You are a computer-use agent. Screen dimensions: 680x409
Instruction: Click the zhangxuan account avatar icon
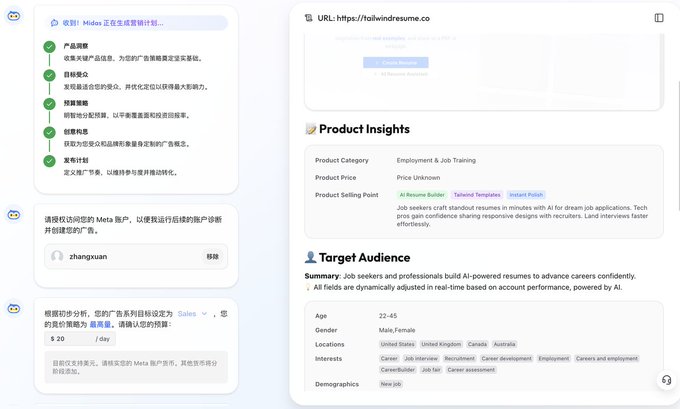pyautogui.click(x=57, y=257)
